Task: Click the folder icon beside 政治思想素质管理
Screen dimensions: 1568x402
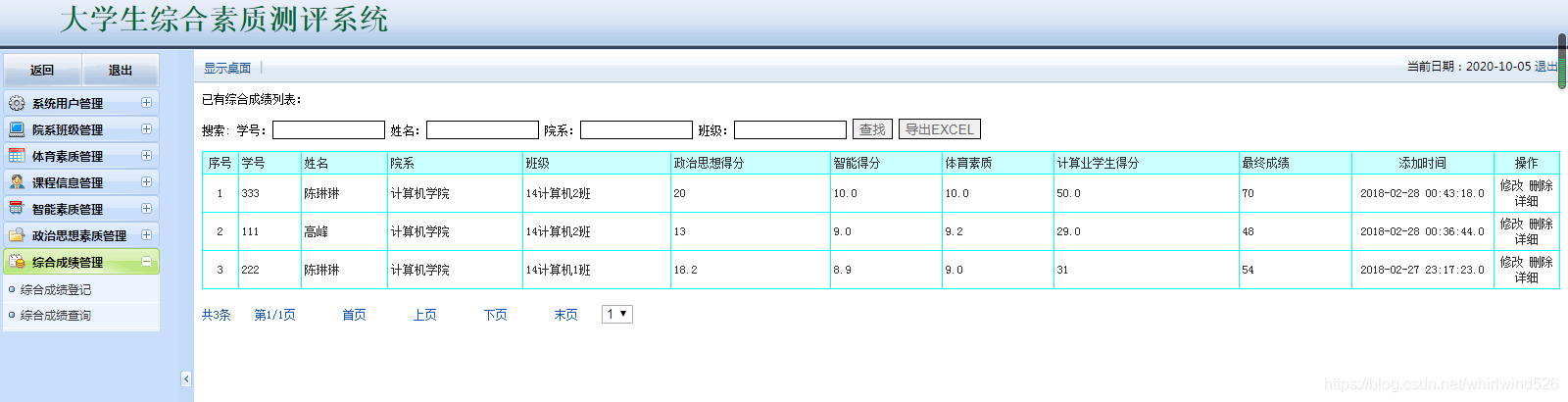Action: pos(17,235)
